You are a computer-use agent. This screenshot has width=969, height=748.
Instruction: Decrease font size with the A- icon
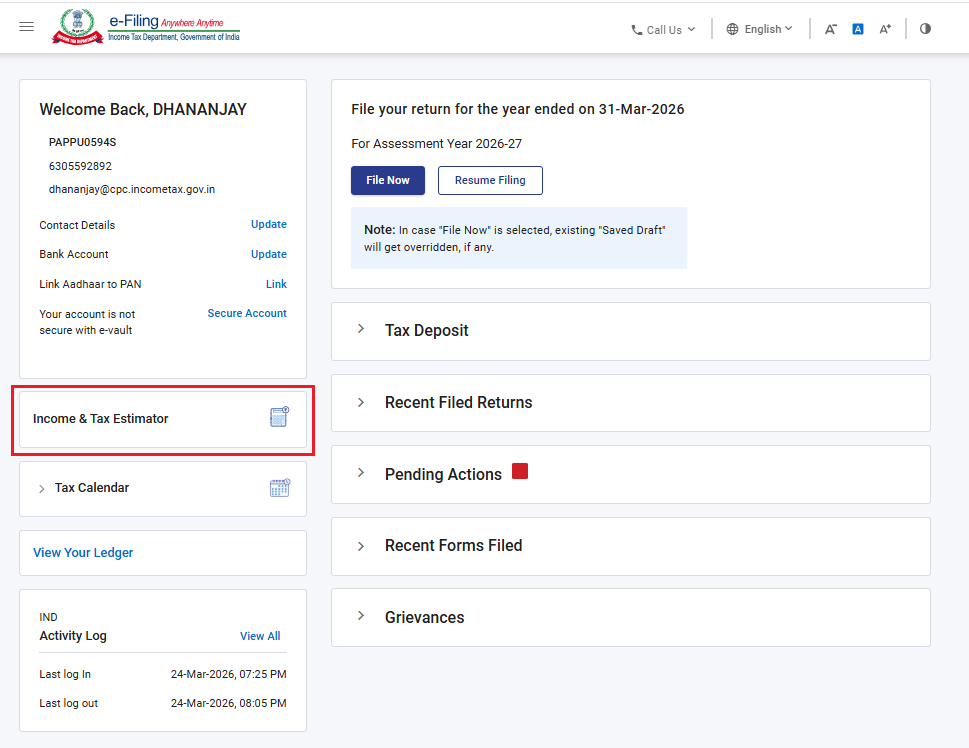point(831,29)
